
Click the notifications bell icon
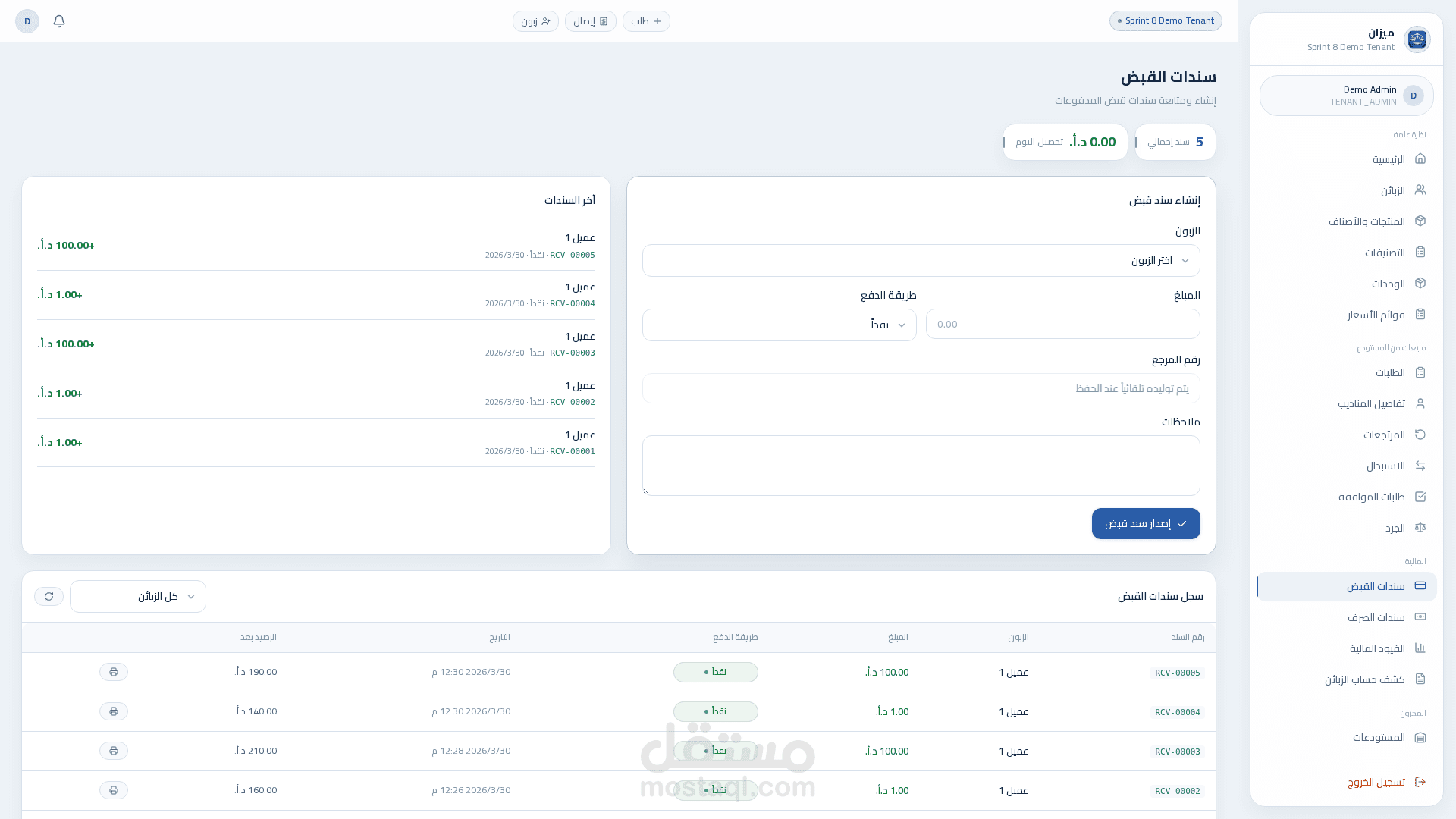point(59,21)
